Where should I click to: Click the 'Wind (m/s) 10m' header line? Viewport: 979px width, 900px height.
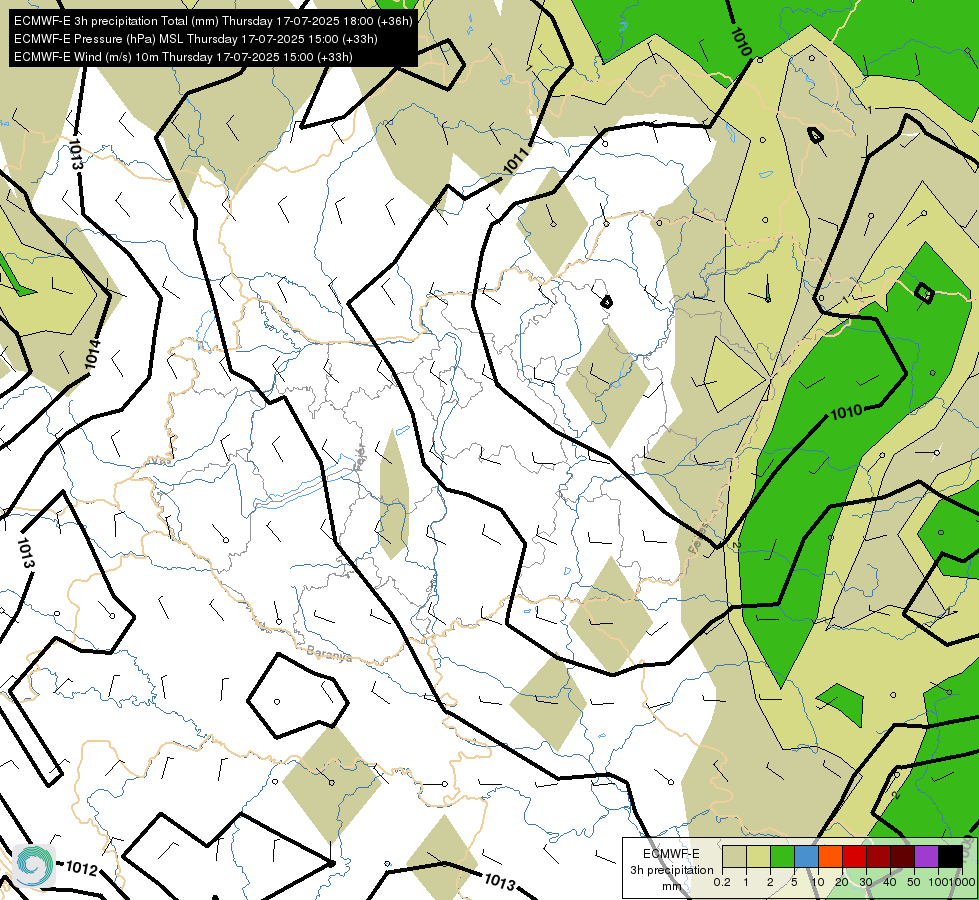point(183,57)
